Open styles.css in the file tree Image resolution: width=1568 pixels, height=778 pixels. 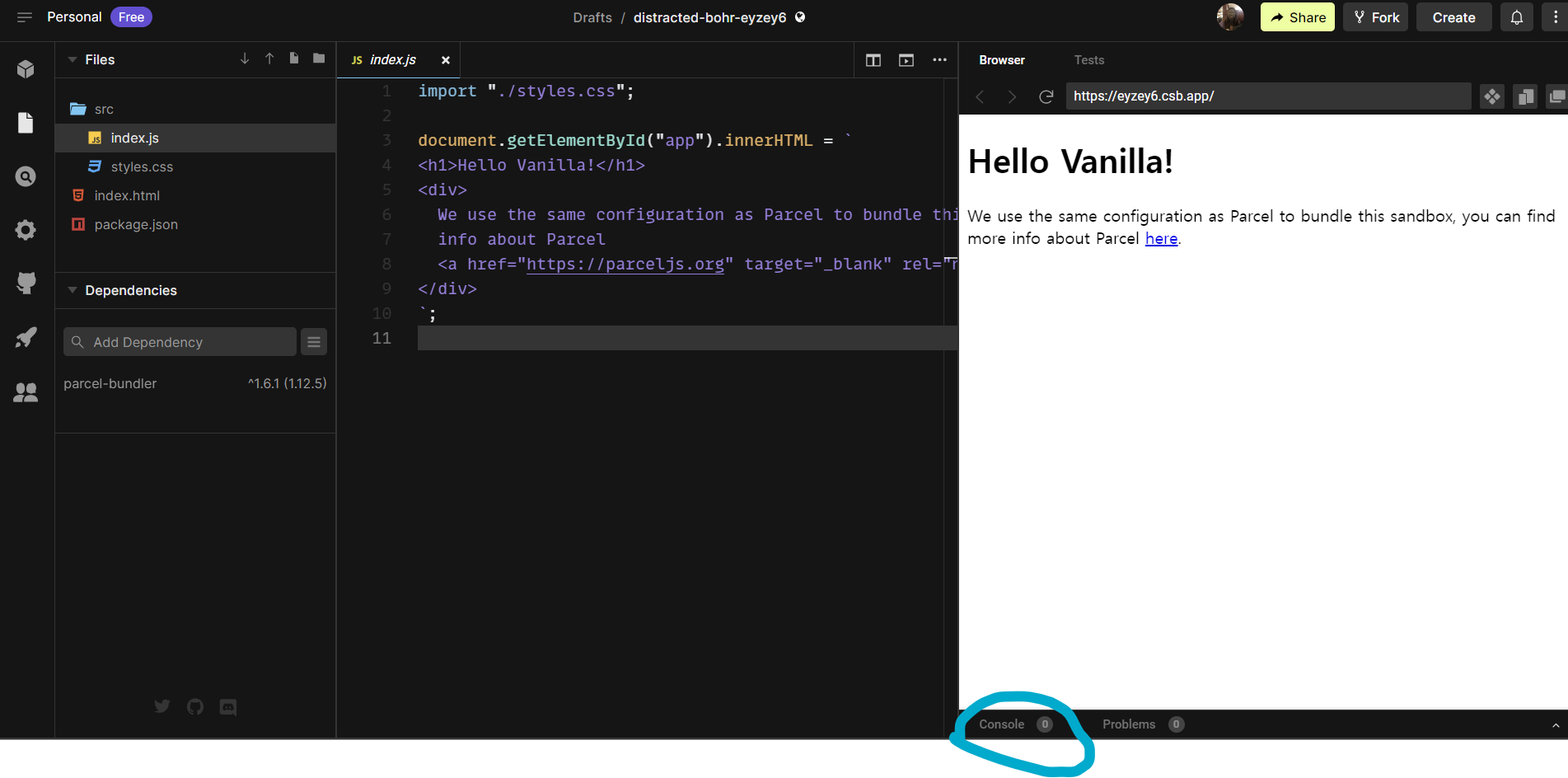(x=142, y=166)
